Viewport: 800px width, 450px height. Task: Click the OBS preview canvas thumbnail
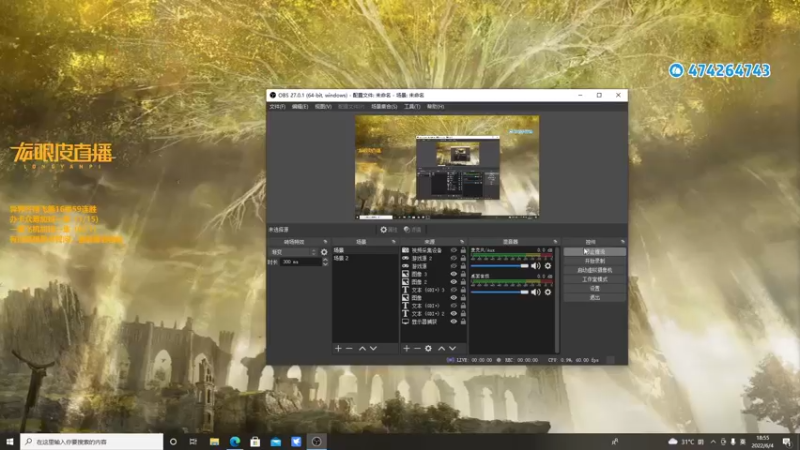(x=447, y=167)
